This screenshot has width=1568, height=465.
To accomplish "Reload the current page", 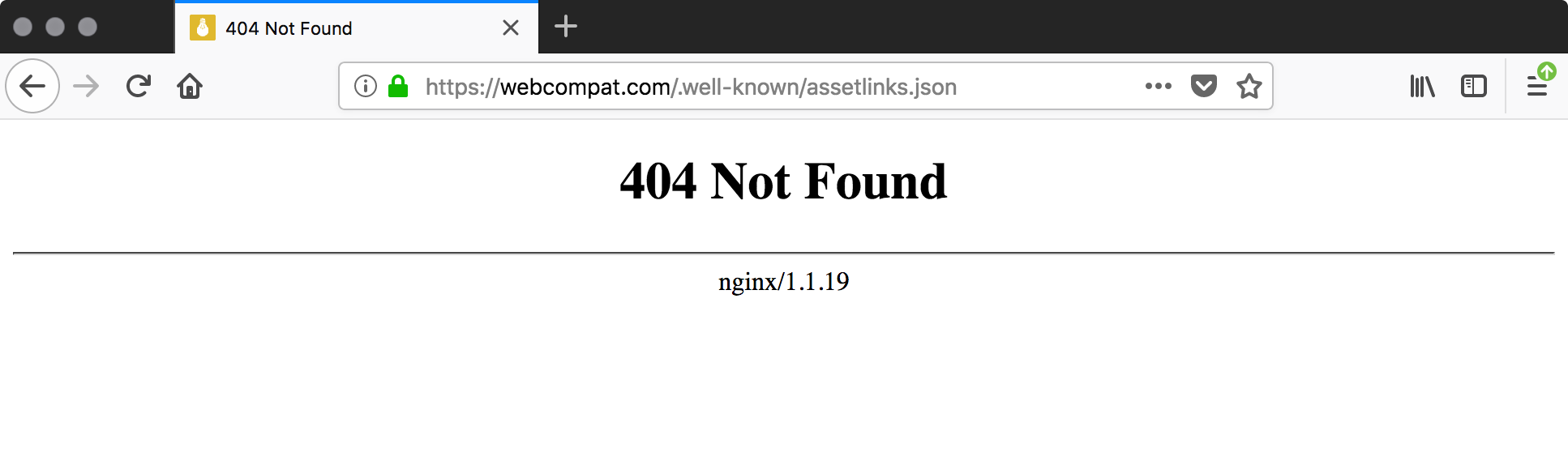I will tap(139, 86).
